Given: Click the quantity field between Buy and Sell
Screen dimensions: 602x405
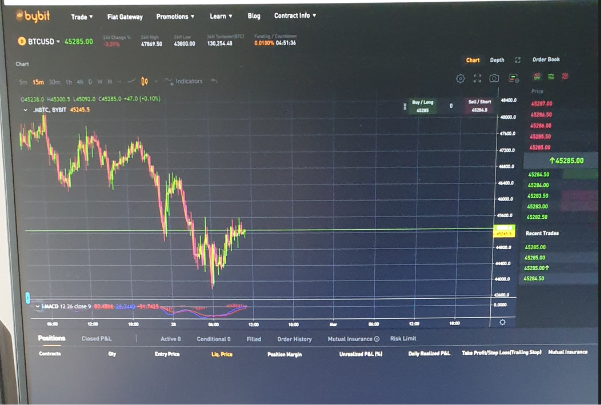Looking at the screenshot, I should coord(451,106).
